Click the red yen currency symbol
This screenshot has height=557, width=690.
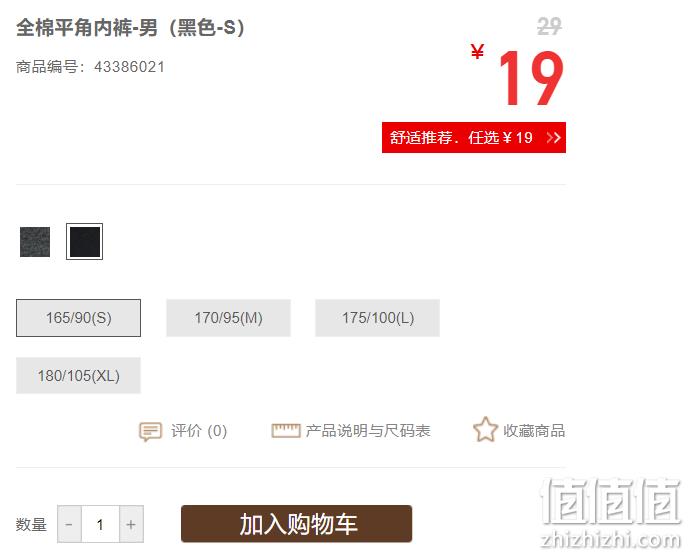click(477, 51)
